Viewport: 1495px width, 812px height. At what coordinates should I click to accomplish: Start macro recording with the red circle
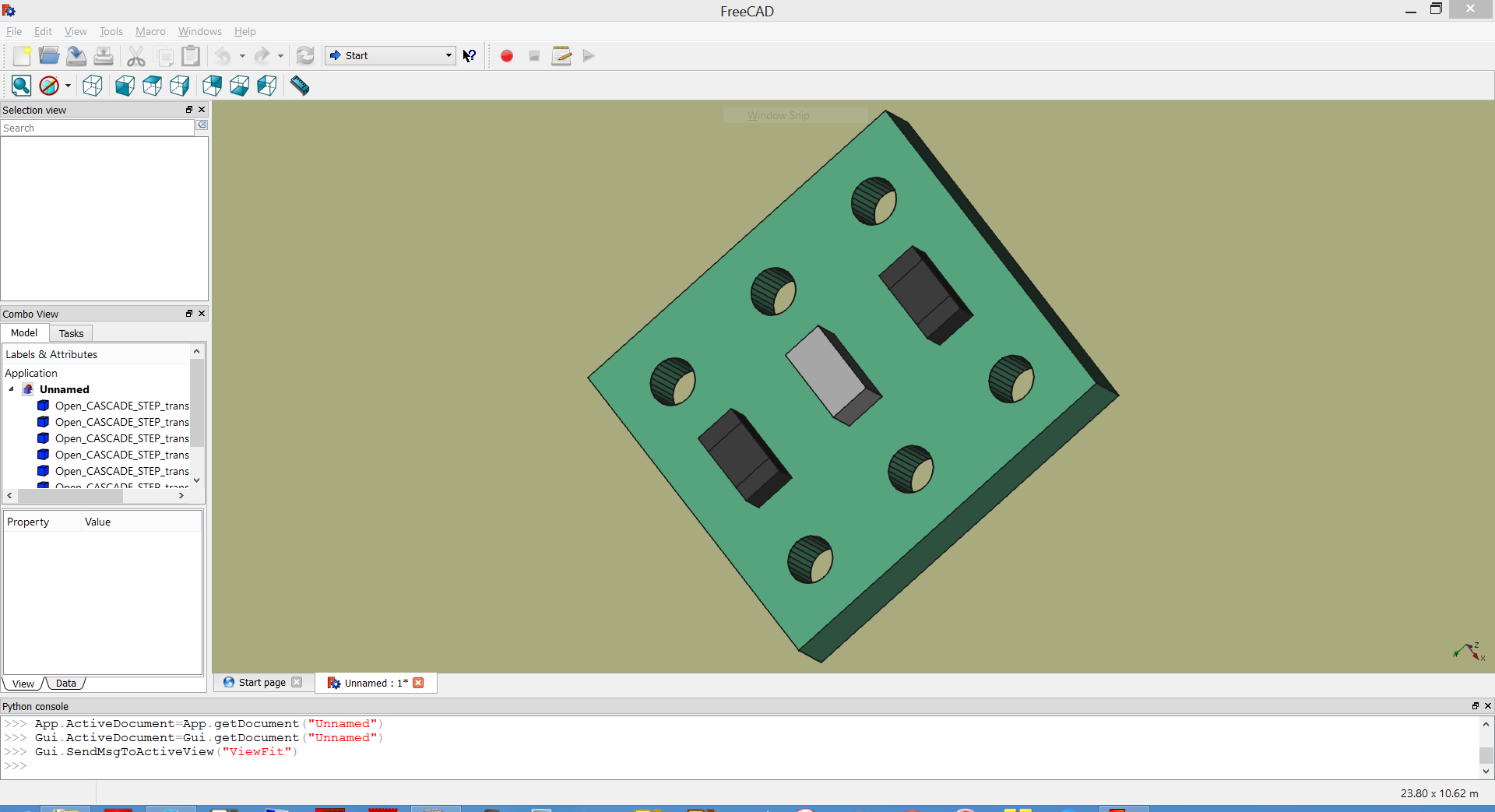(507, 56)
